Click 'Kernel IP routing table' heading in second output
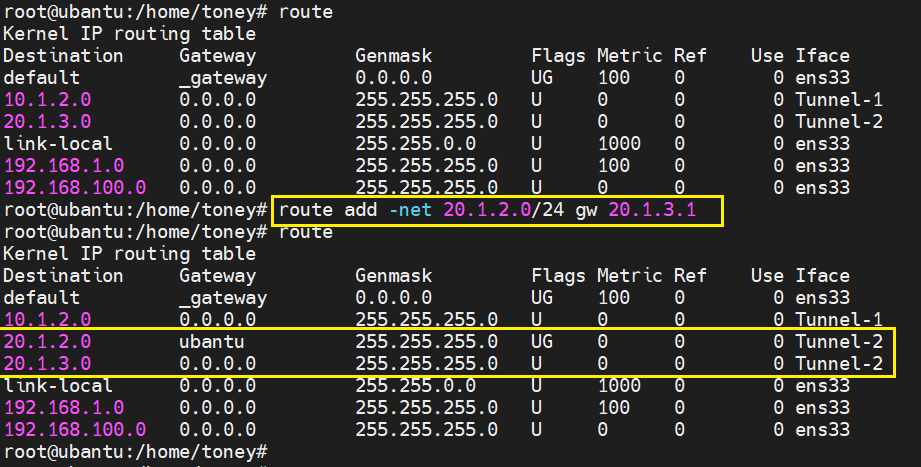921x467 pixels. tap(130, 254)
